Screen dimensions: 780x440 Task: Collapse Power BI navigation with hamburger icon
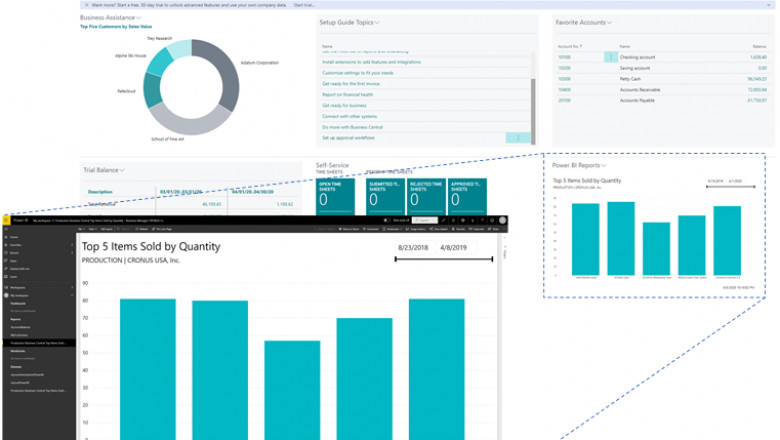tap(6, 229)
